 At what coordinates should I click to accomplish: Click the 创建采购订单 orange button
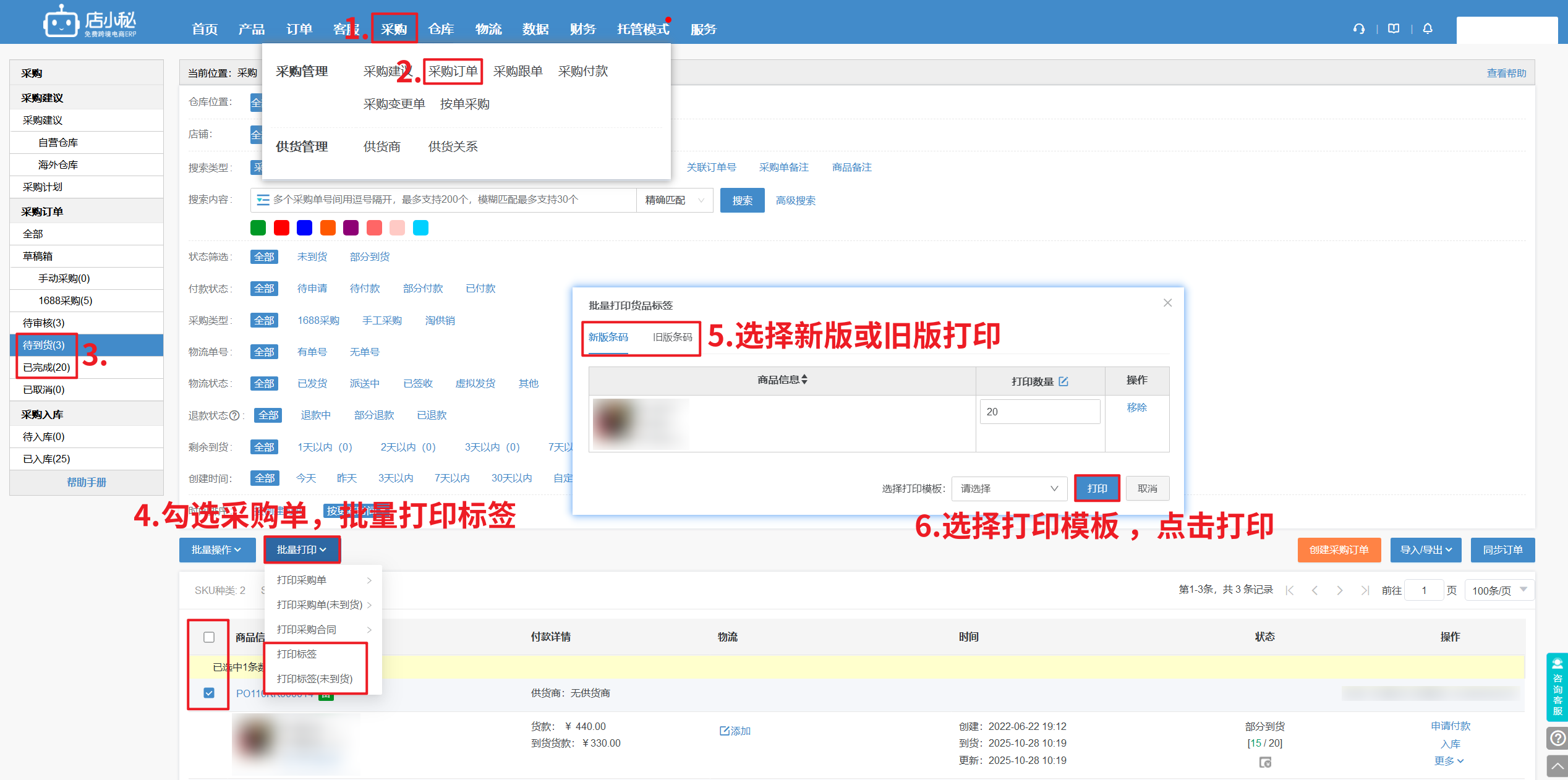[1339, 549]
